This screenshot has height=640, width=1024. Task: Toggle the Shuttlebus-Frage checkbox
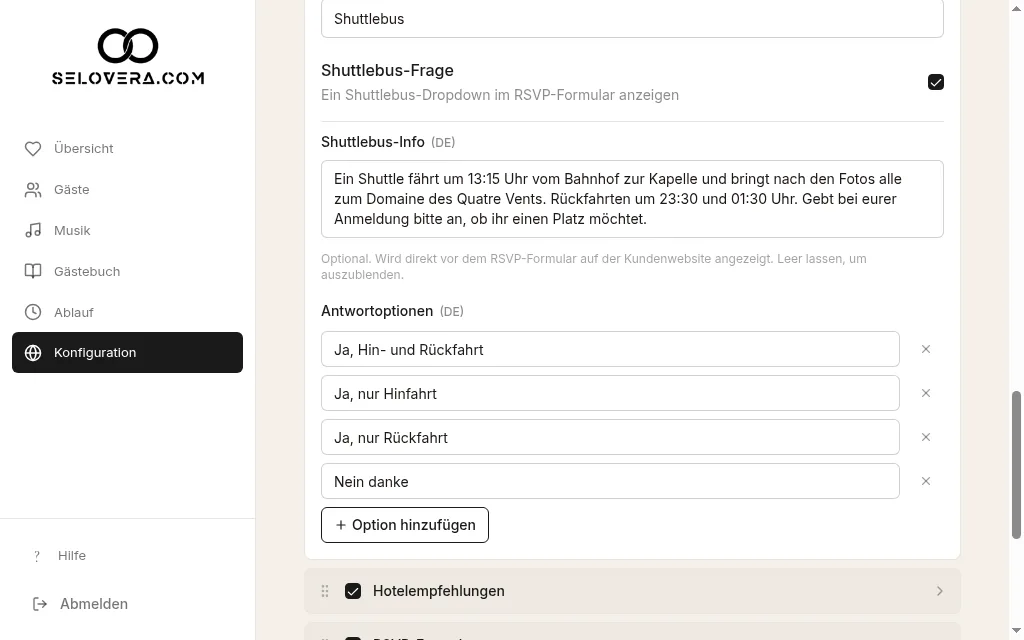point(935,82)
